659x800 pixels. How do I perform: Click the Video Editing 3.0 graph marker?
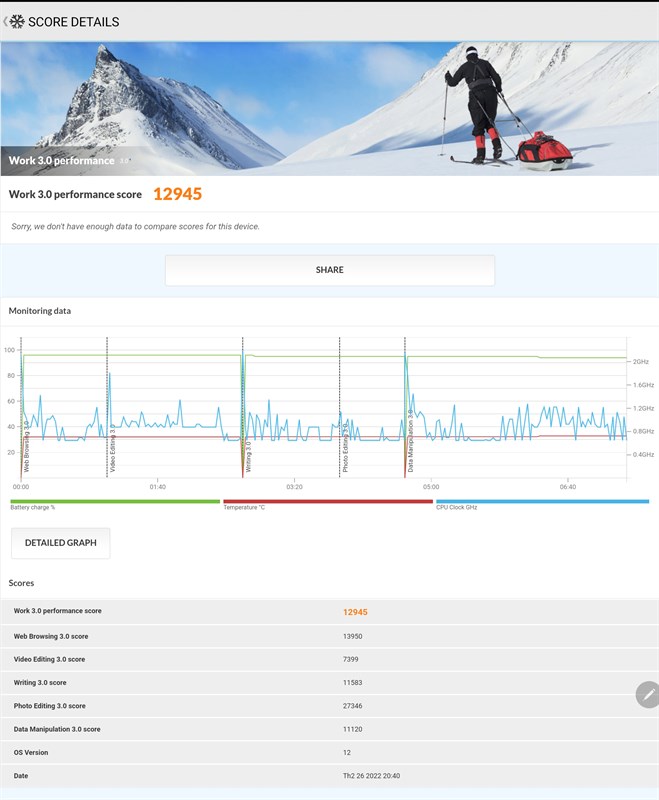coord(113,448)
